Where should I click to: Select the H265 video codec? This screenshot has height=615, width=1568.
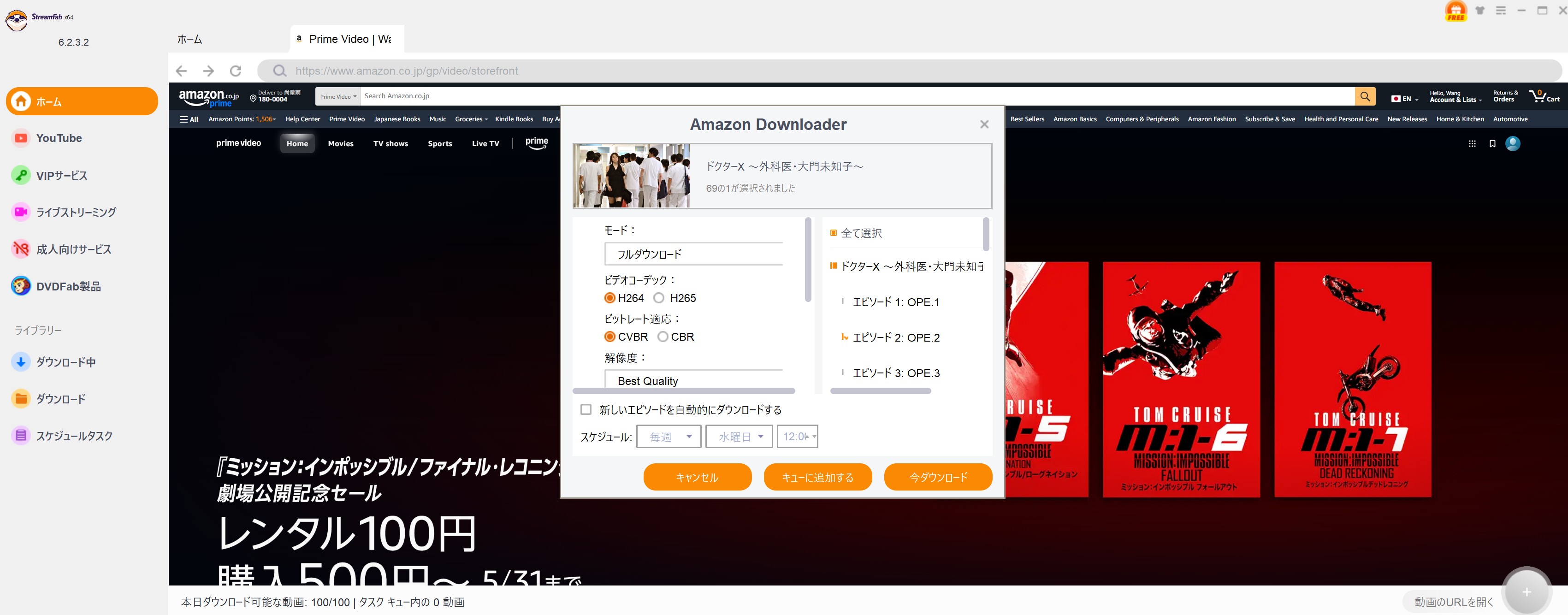pos(659,298)
